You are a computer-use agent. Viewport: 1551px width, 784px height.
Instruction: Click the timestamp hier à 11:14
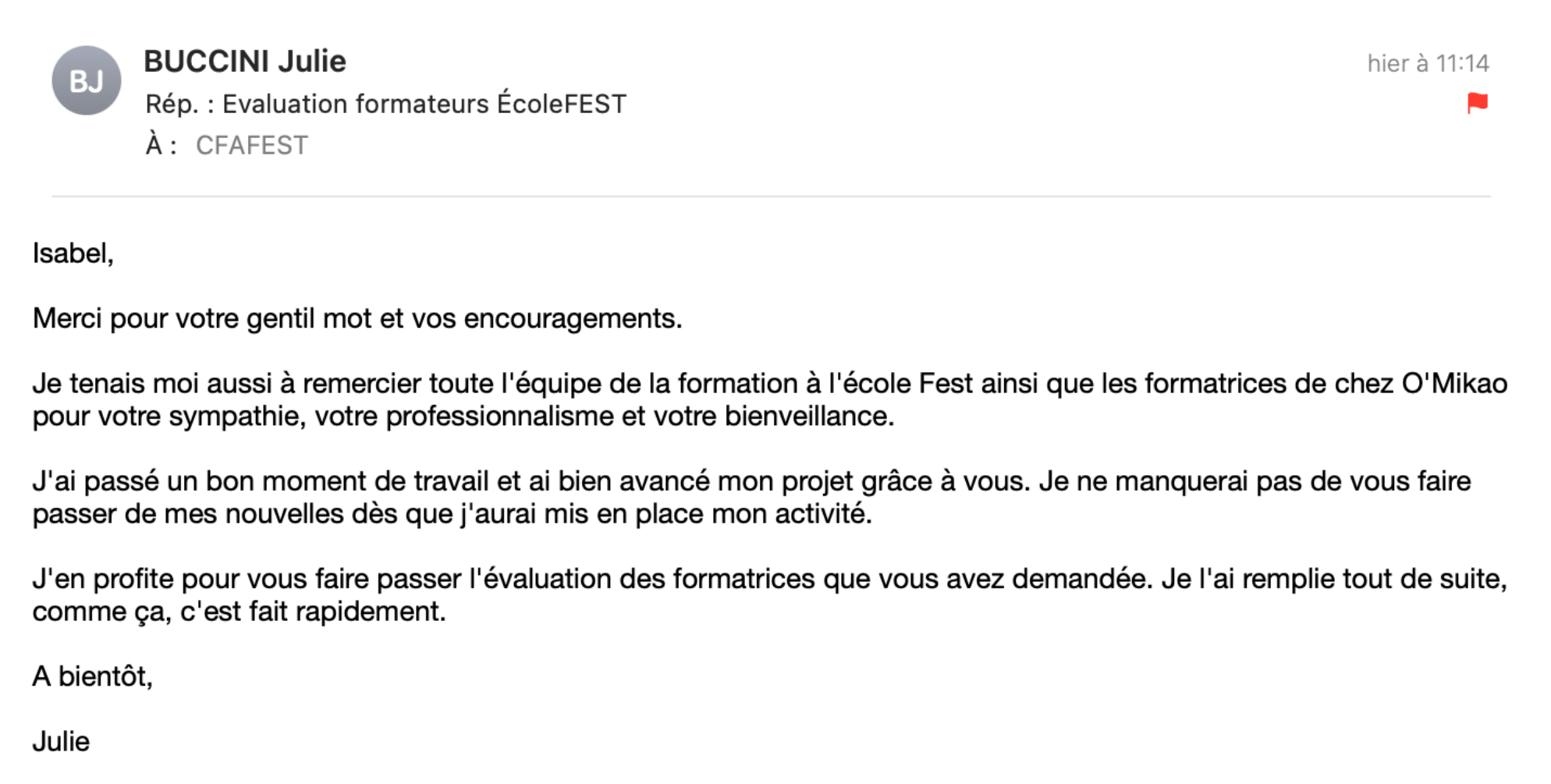point(1428,63)
